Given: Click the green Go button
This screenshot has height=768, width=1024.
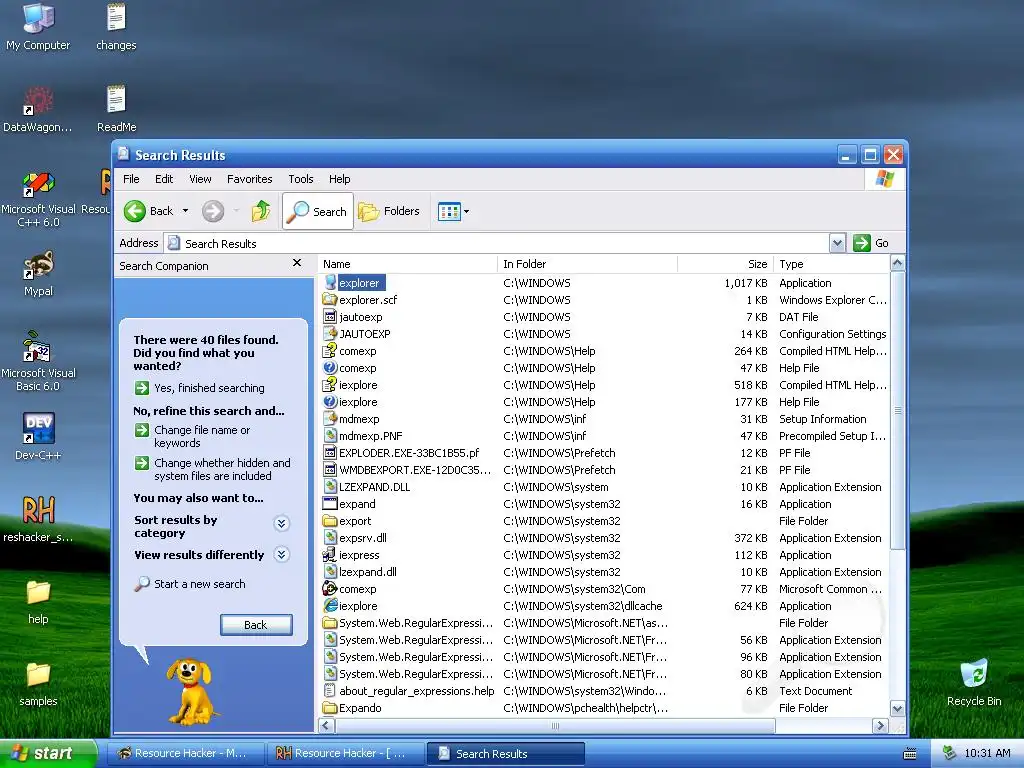Looking at the screenshot, I should pos(871,243).
